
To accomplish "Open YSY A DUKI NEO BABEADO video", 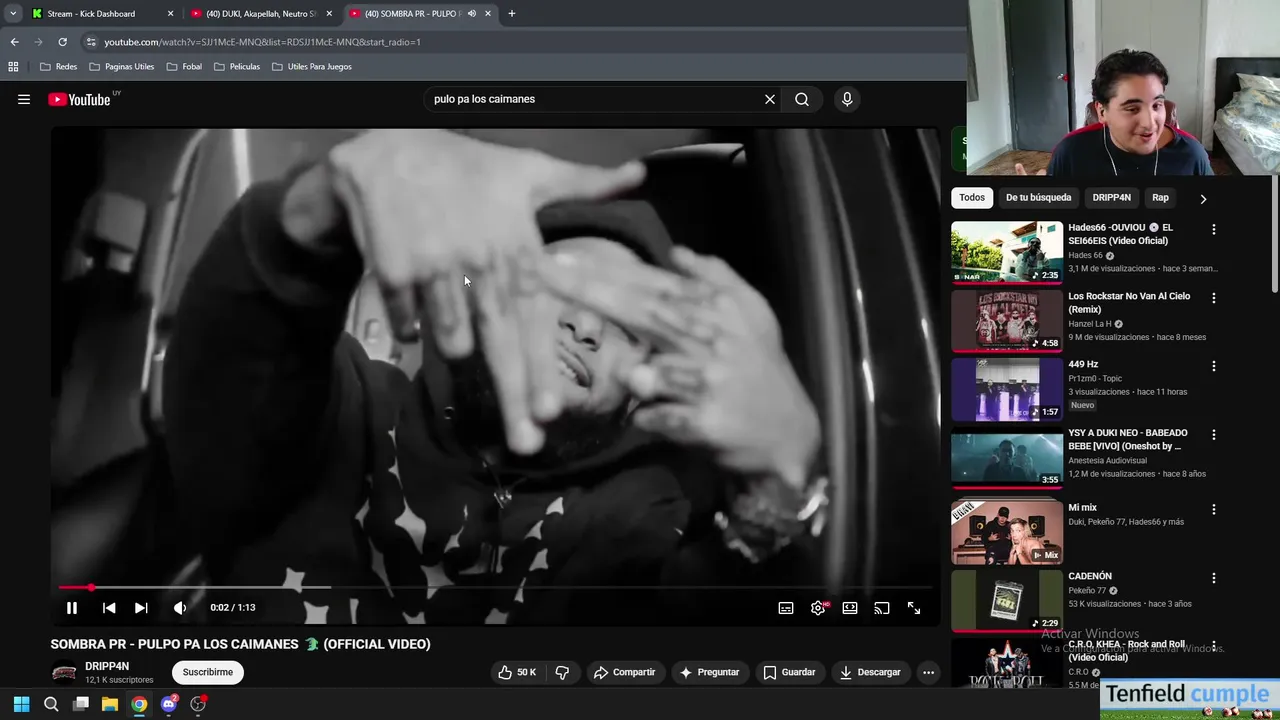I will click(1007, 458).
